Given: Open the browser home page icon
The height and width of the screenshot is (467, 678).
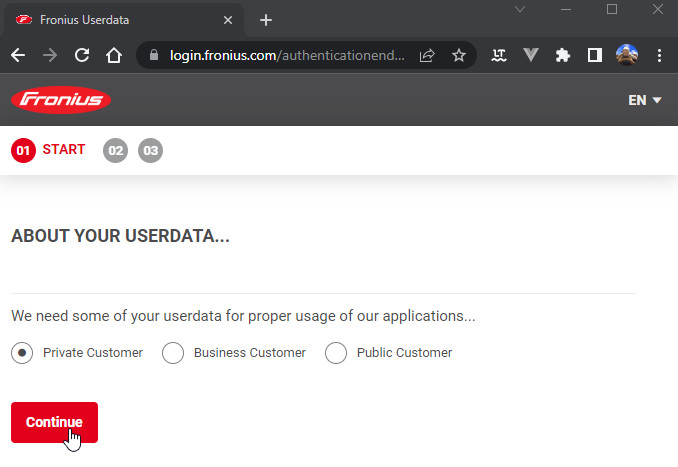Looking at the screenshot, I should (x=114, y=56).
